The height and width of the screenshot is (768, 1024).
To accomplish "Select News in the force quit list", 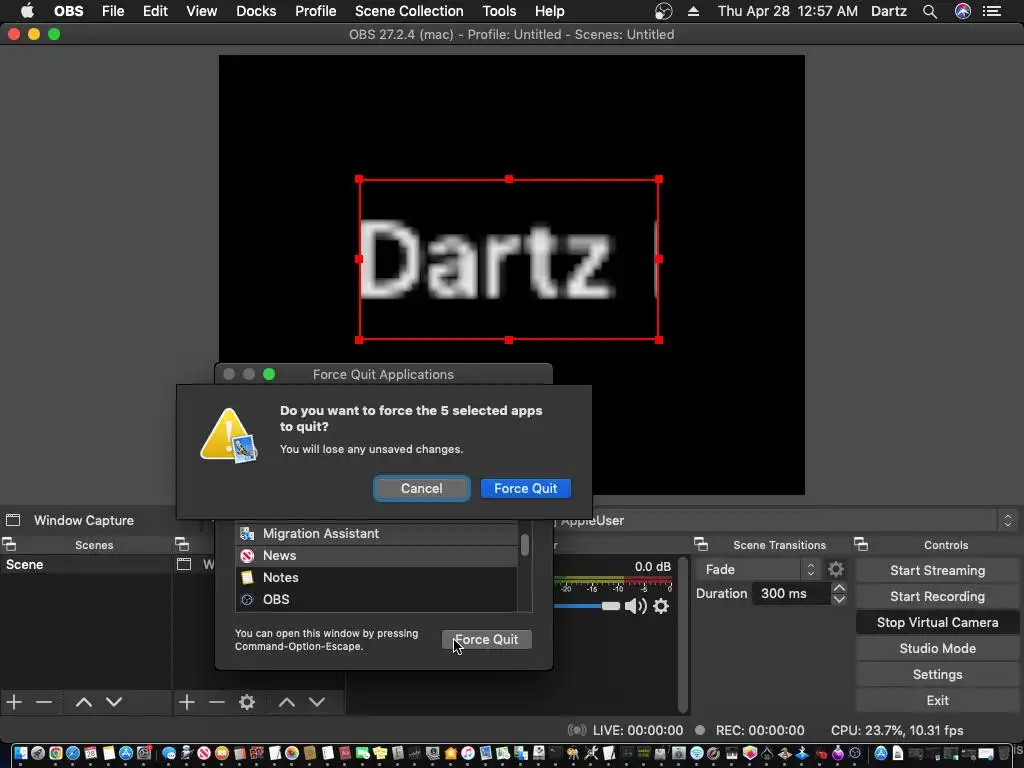I will click(376, 556).
